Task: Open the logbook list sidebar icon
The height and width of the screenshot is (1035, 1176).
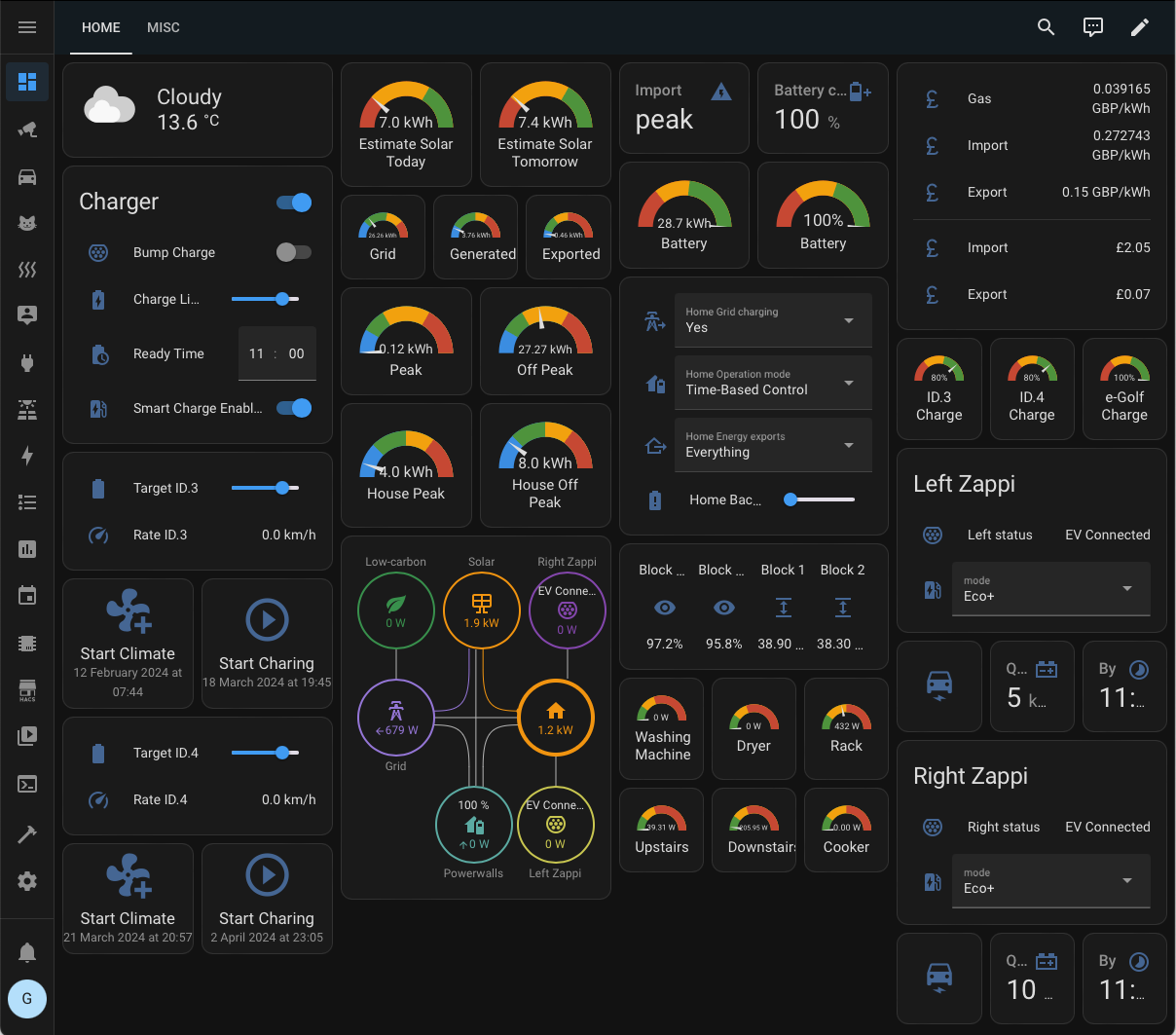Action: pyautogui.click(x=27, y=502)
